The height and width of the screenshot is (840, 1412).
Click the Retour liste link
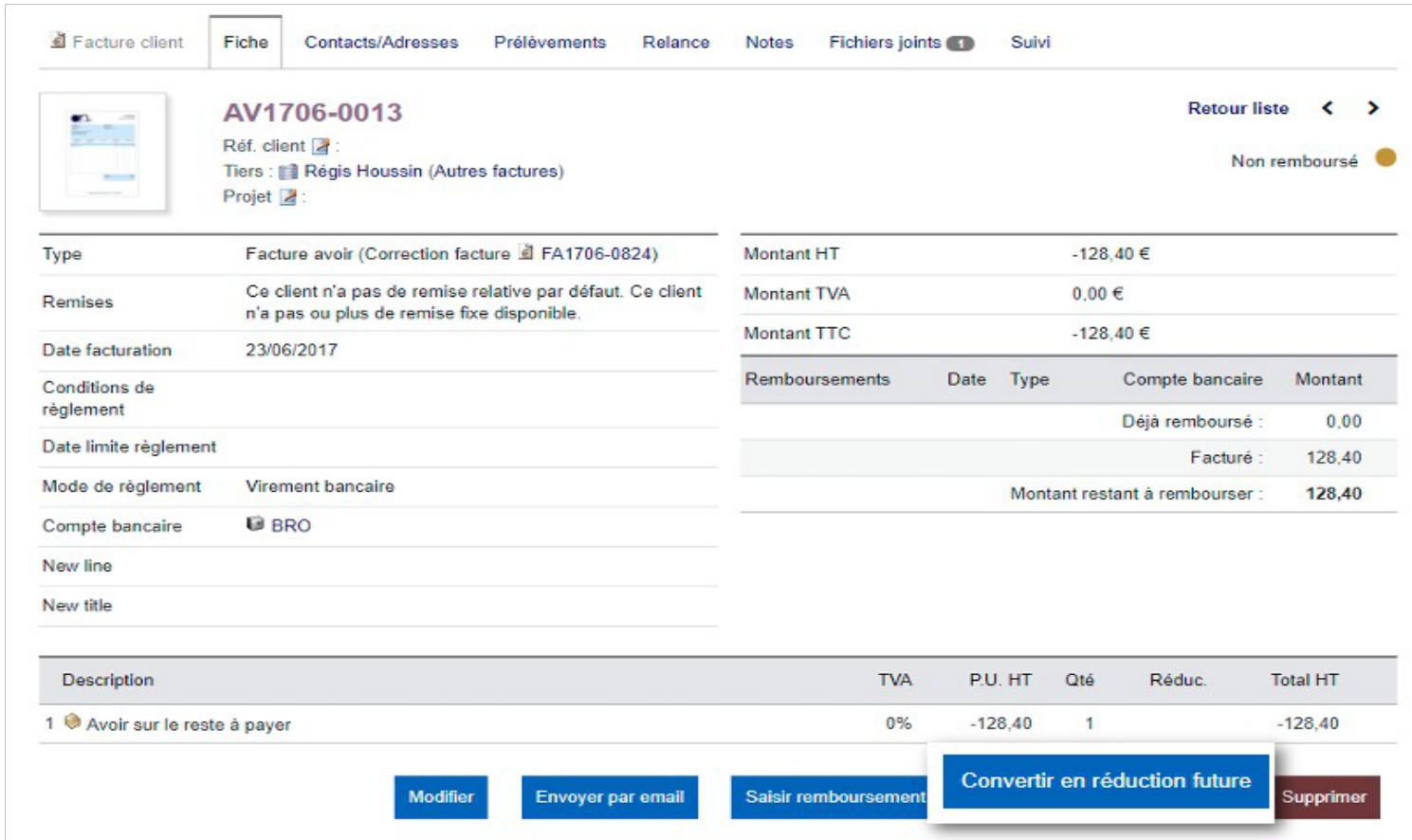point(1238,108)
